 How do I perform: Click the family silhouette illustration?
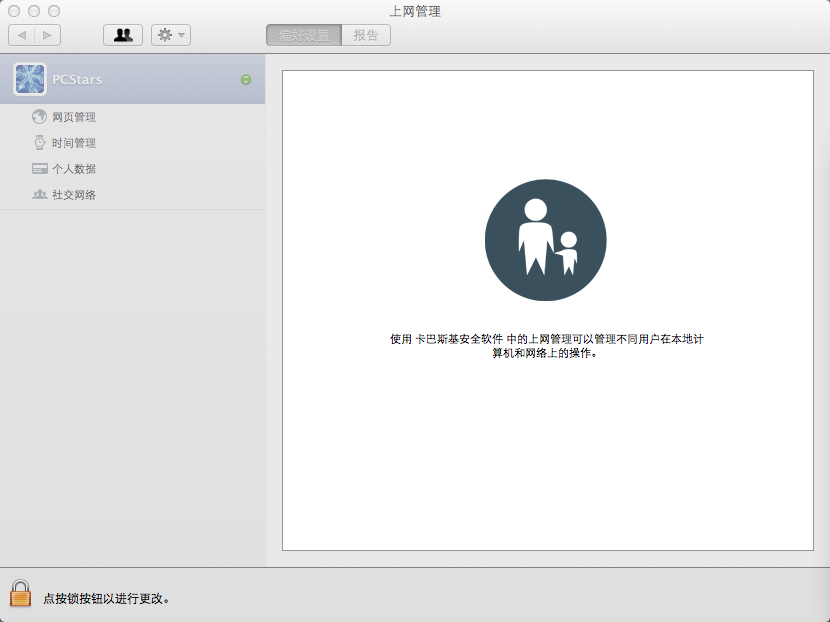[x=546, y=240]
